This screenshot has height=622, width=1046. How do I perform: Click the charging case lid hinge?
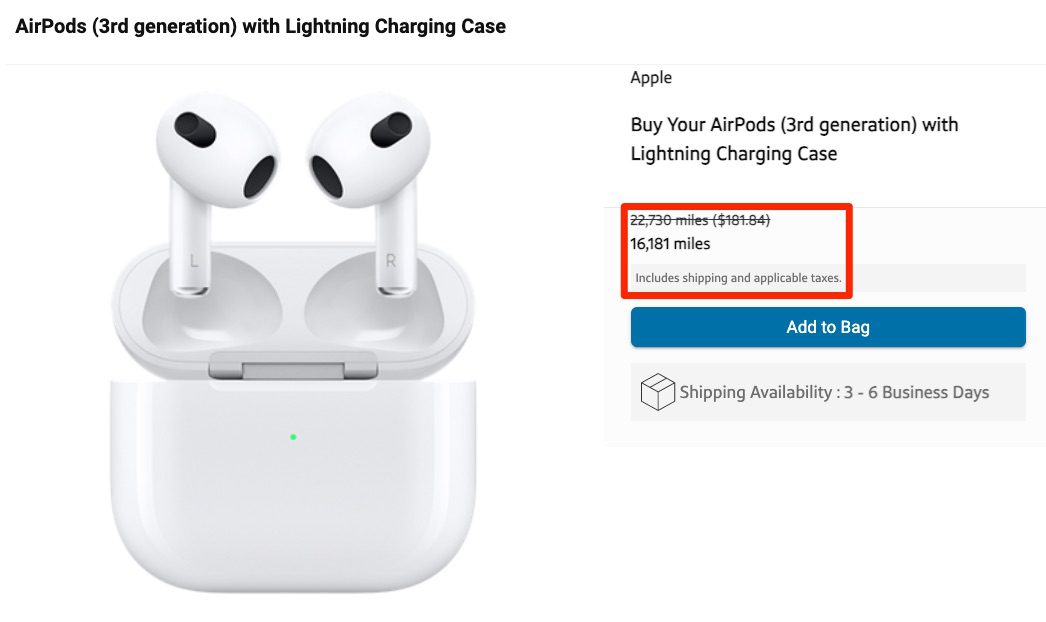pyautogui.click(x=295, y=370)
